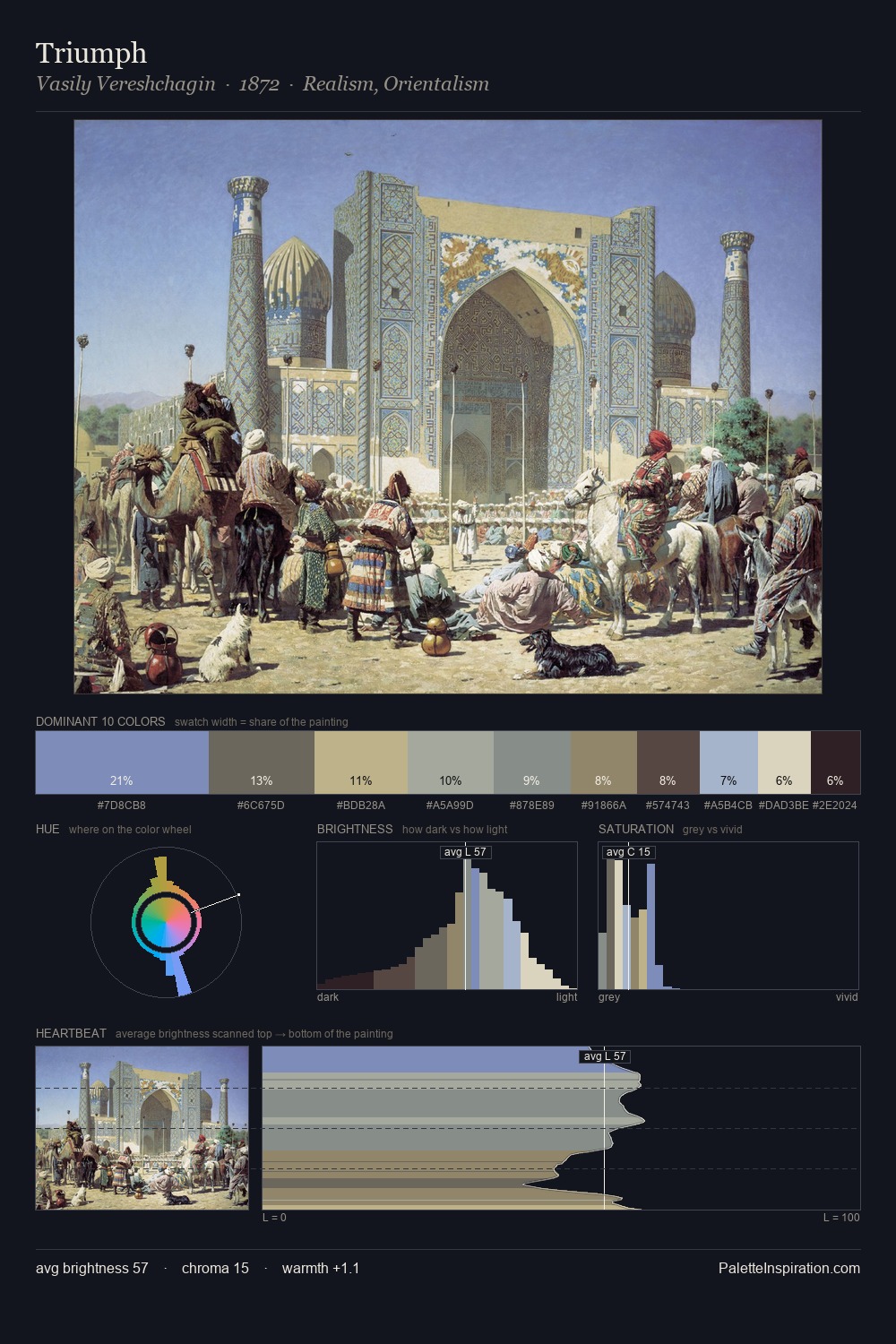
Task: Click the 'L = 0' axis label
Action: (274, 1218)
